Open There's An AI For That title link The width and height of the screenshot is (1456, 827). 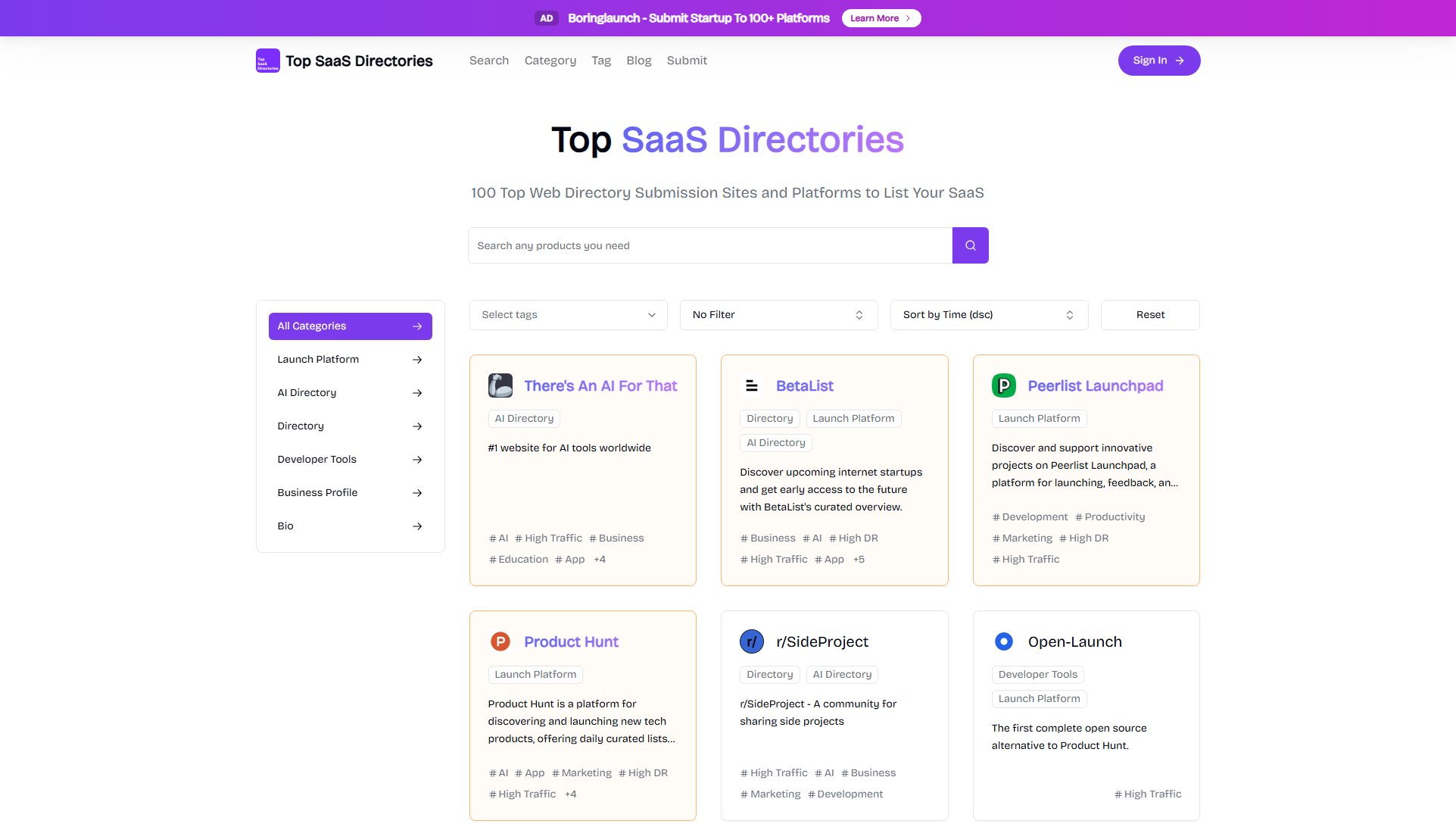click(600, 385)
